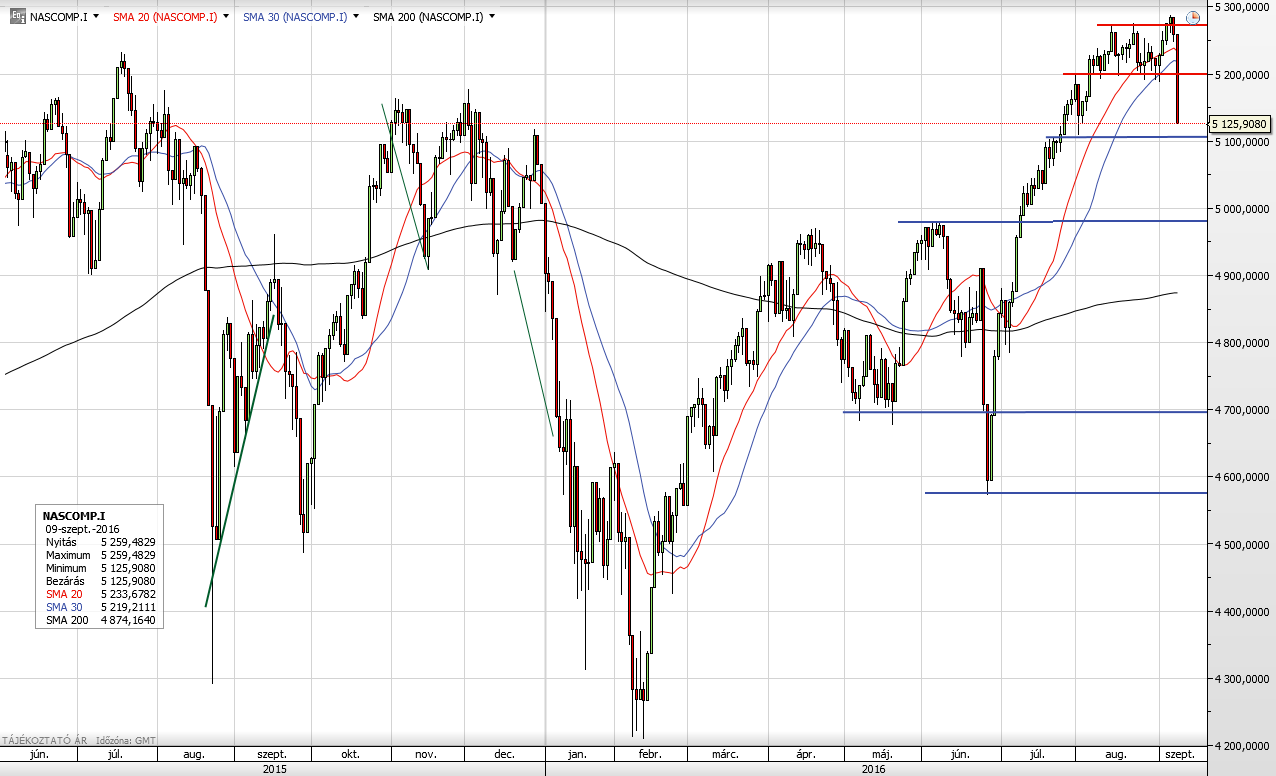Click the current price label 5 125,9080 on axis
This screenshot has width=1276, height=776.
coord(1240,124)
